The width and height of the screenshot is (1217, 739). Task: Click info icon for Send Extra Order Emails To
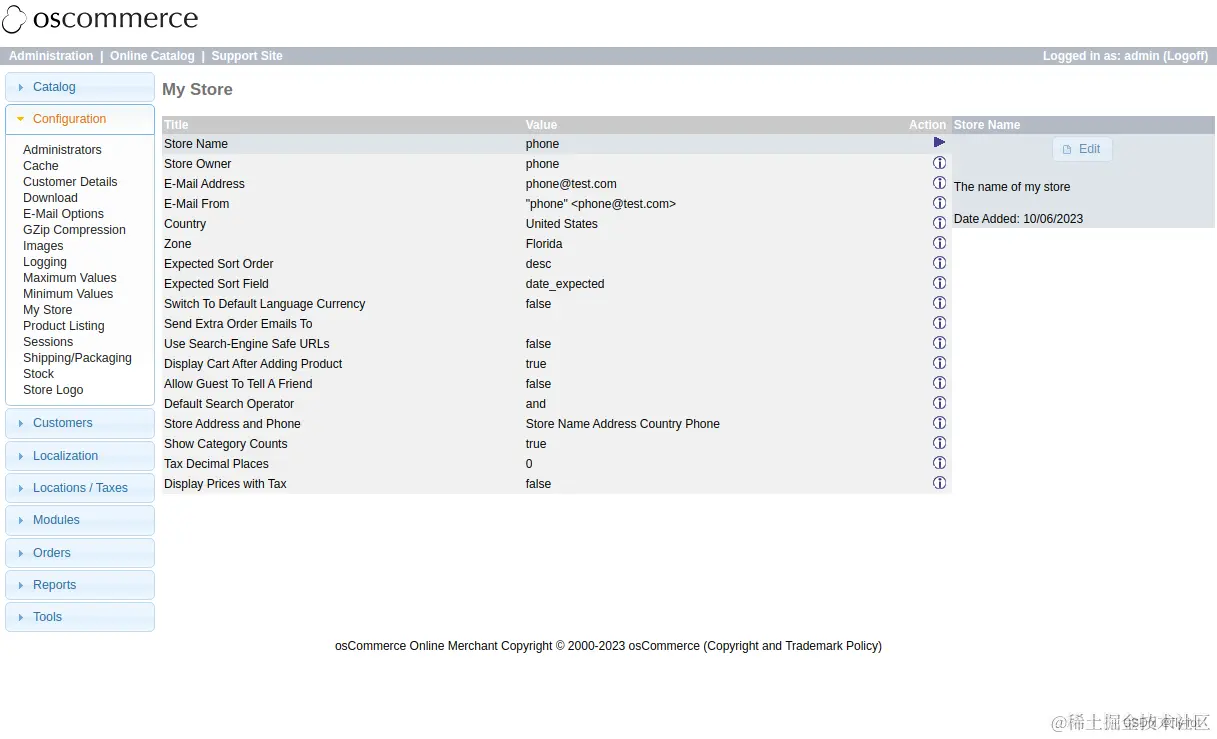tap(939, 323)
